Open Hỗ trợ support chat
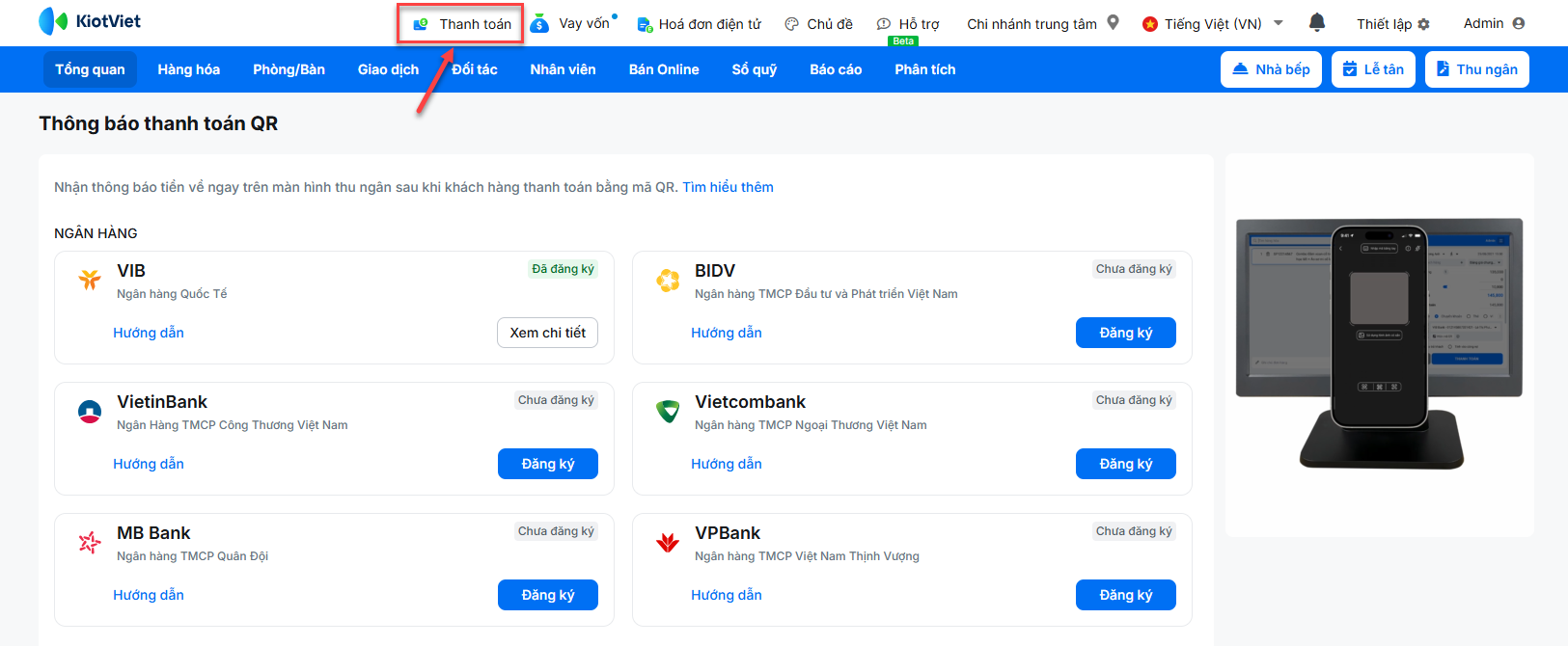The image size is (1568, 646). coord(907,24)
